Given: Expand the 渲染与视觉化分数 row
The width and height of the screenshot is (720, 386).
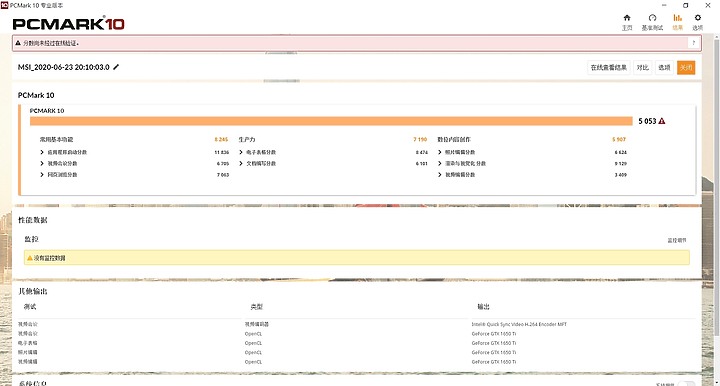Looking at the screenshot, I should (439, 163).
